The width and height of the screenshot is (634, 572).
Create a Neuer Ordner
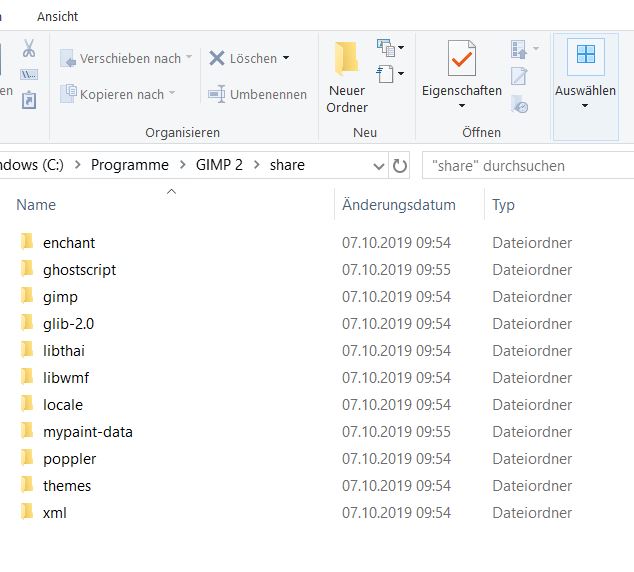pos(347,77)
